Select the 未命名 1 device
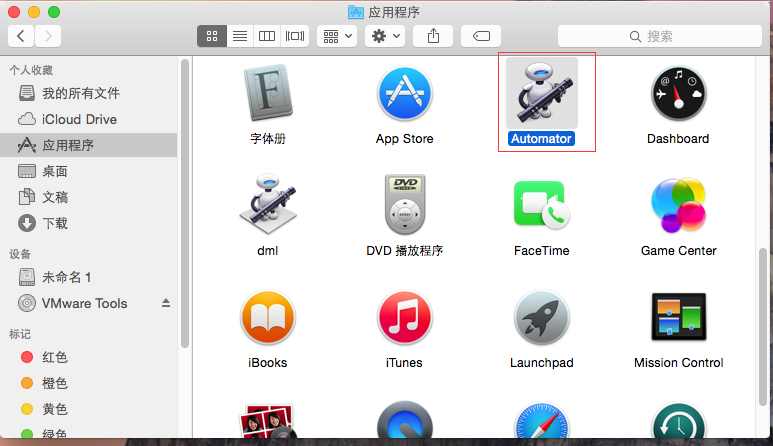This screenshot has height=446, width=773. [x=89, y=277]
